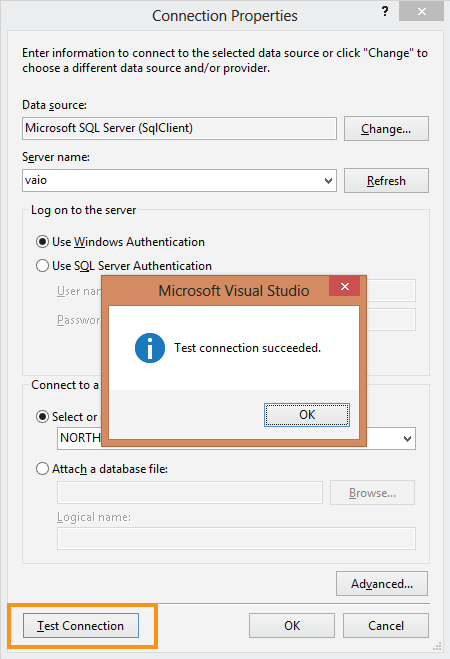Click Change to pick a different data source

coord(386,129)
